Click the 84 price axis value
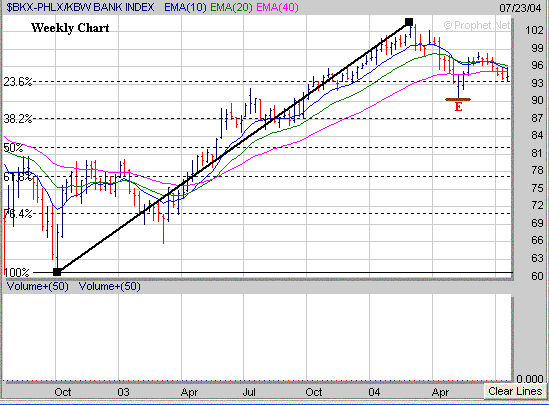This screenshot has height=405, width=549. tap(537, 135)
